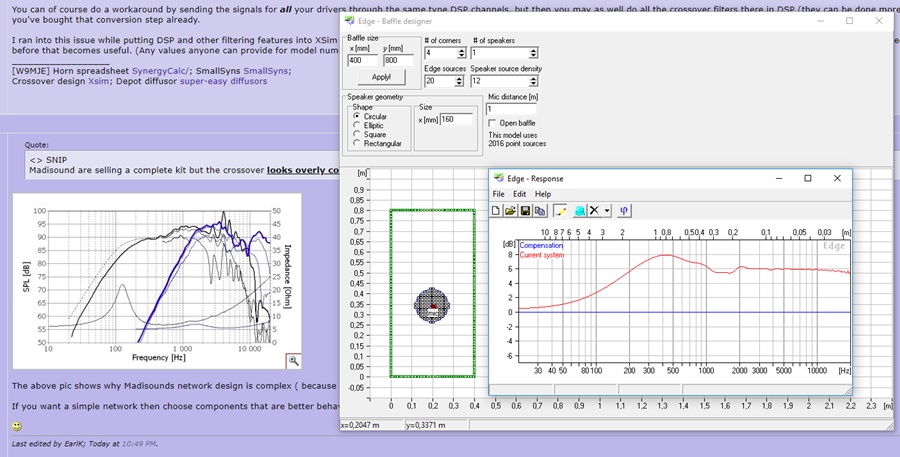Click the Speaker source density spinner arrows
The height and width of the screenshot is (457, 900).
pos(533,82)
